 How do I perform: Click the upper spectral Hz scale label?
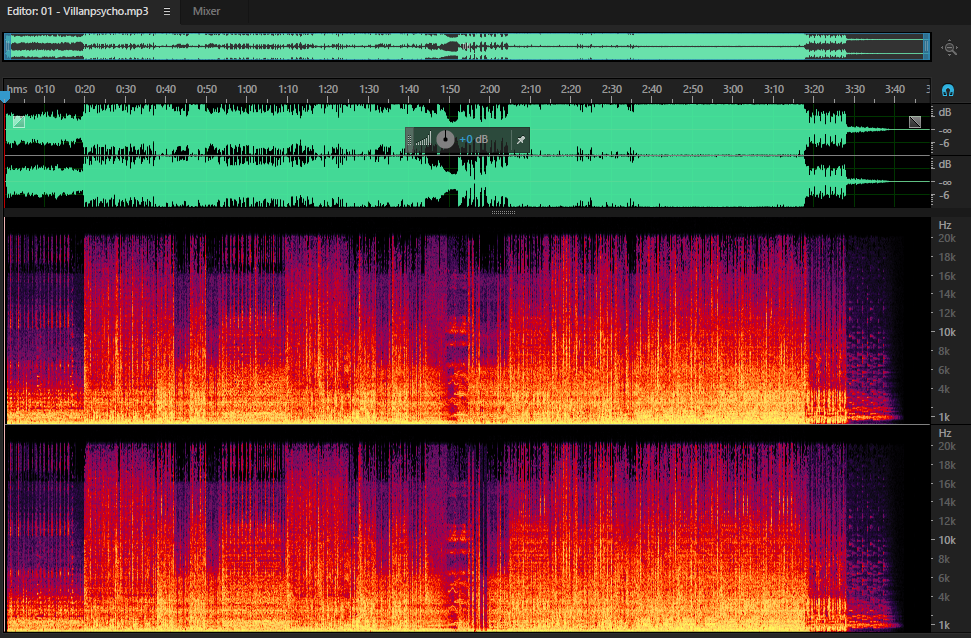[x=944, y=225]
